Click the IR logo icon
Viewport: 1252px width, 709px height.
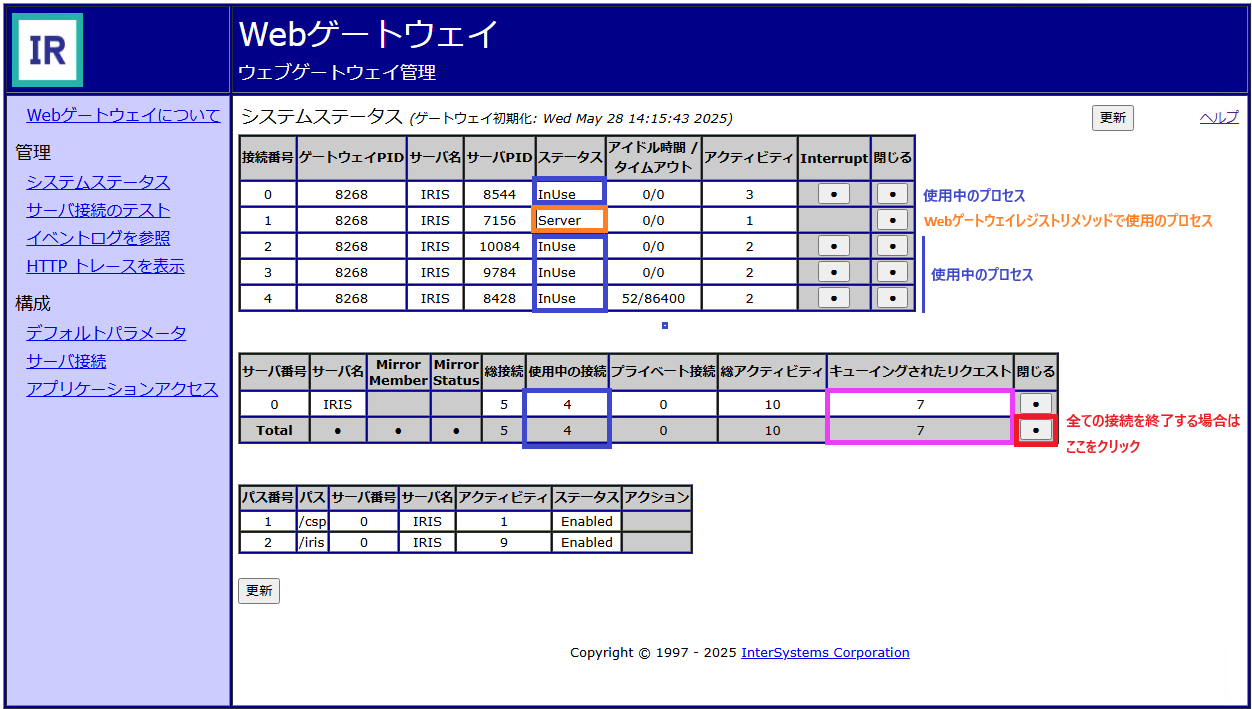[47, 50]
